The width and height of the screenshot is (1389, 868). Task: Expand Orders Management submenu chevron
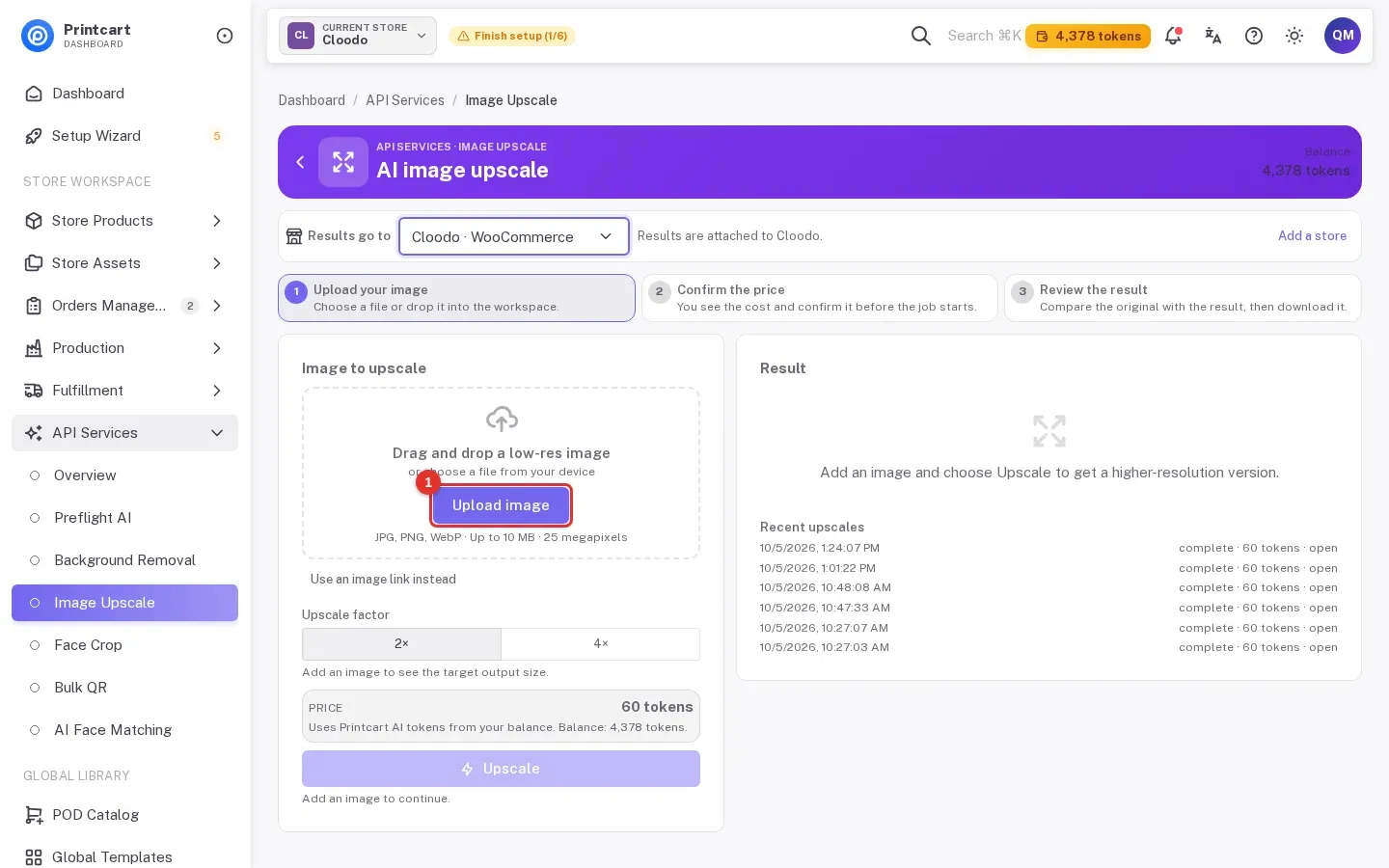(x=217, y=306)
